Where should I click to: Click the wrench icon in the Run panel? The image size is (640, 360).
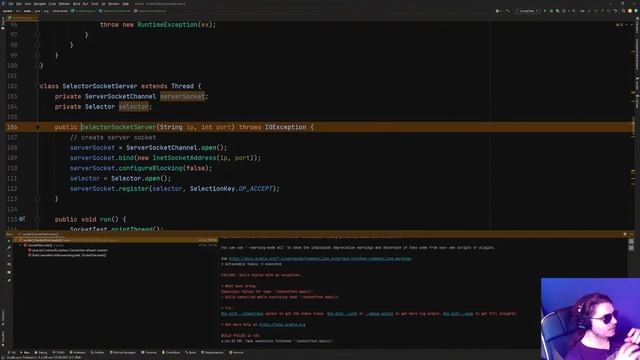click(9, 248)
